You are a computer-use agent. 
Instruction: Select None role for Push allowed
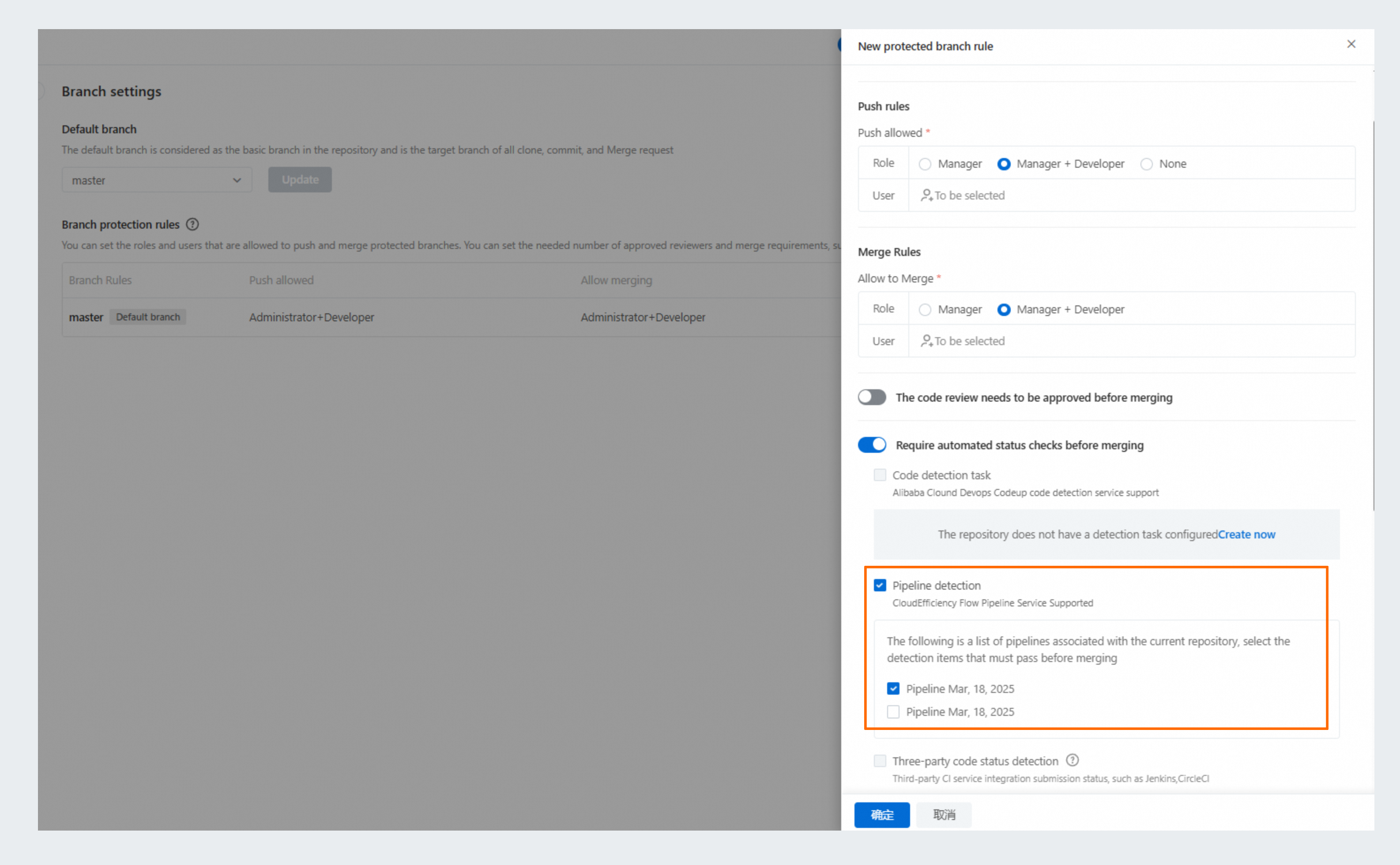[x=1146, y=164]
